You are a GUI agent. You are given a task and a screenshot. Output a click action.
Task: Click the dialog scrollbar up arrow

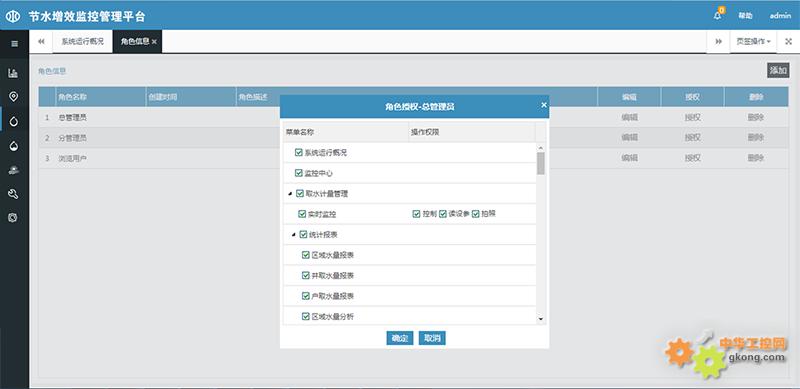tap(541, 148)
